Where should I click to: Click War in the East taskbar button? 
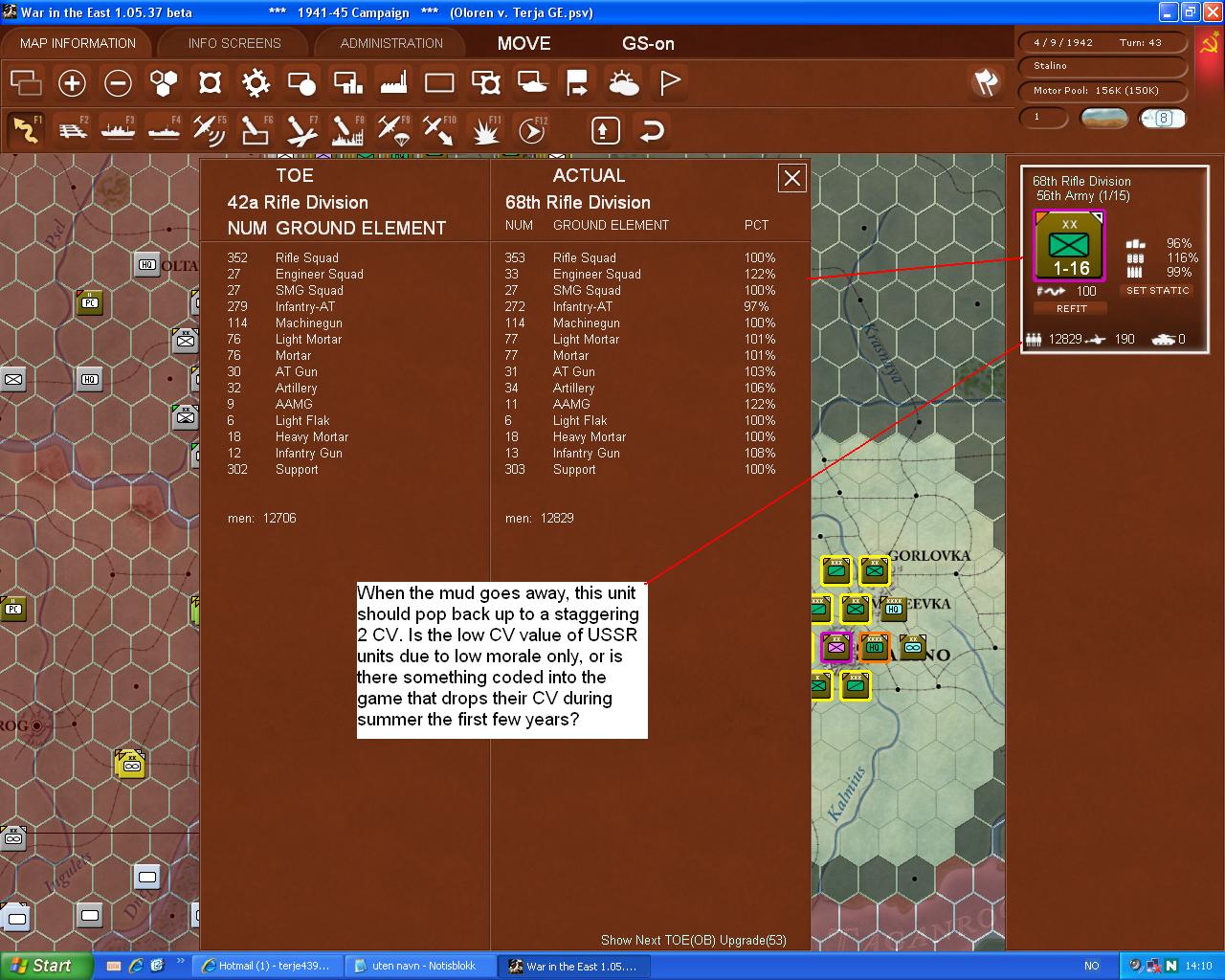[575, 966]
